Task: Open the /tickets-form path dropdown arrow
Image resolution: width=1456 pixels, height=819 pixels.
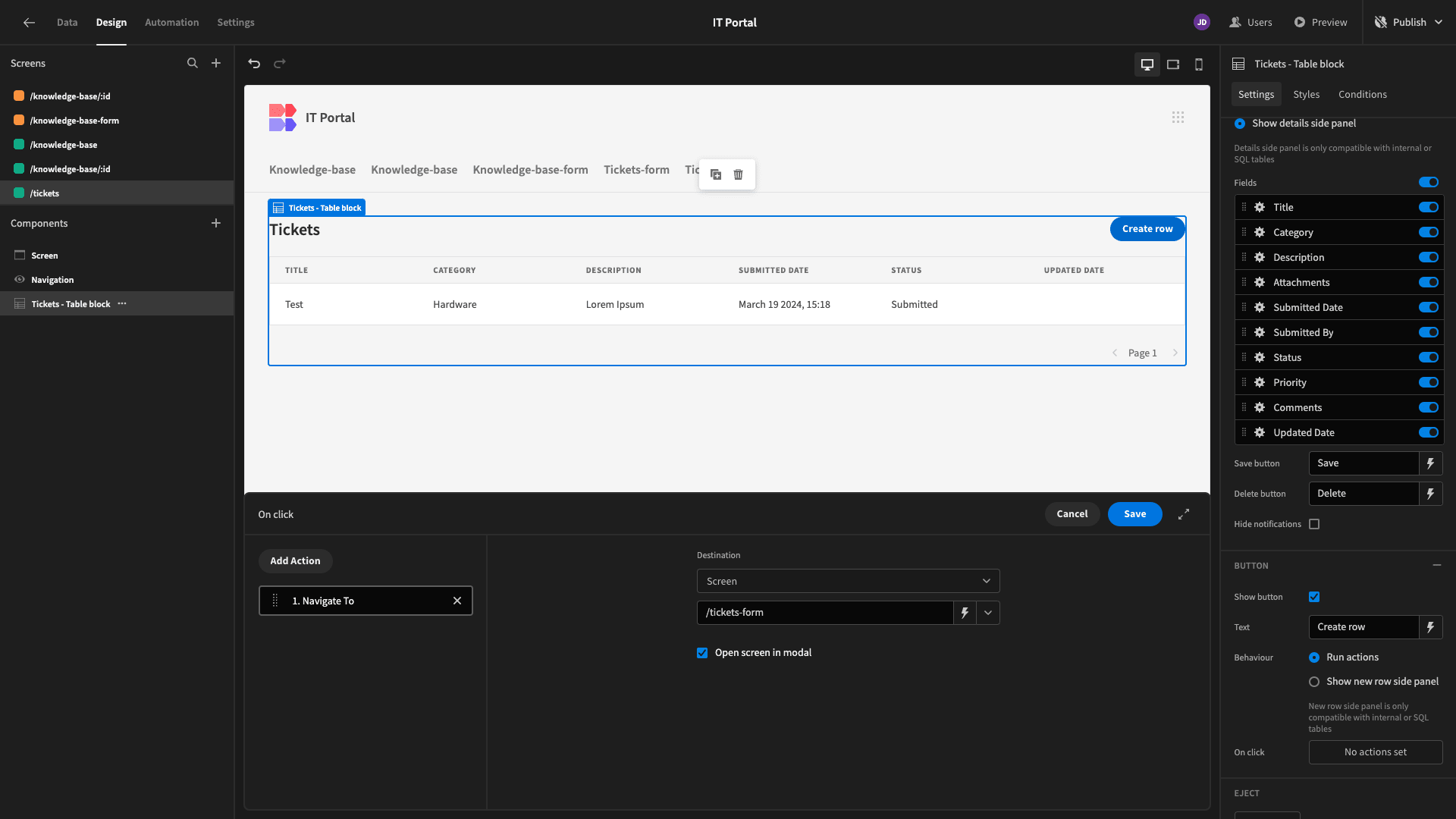Action: click(x=988, y=613)
